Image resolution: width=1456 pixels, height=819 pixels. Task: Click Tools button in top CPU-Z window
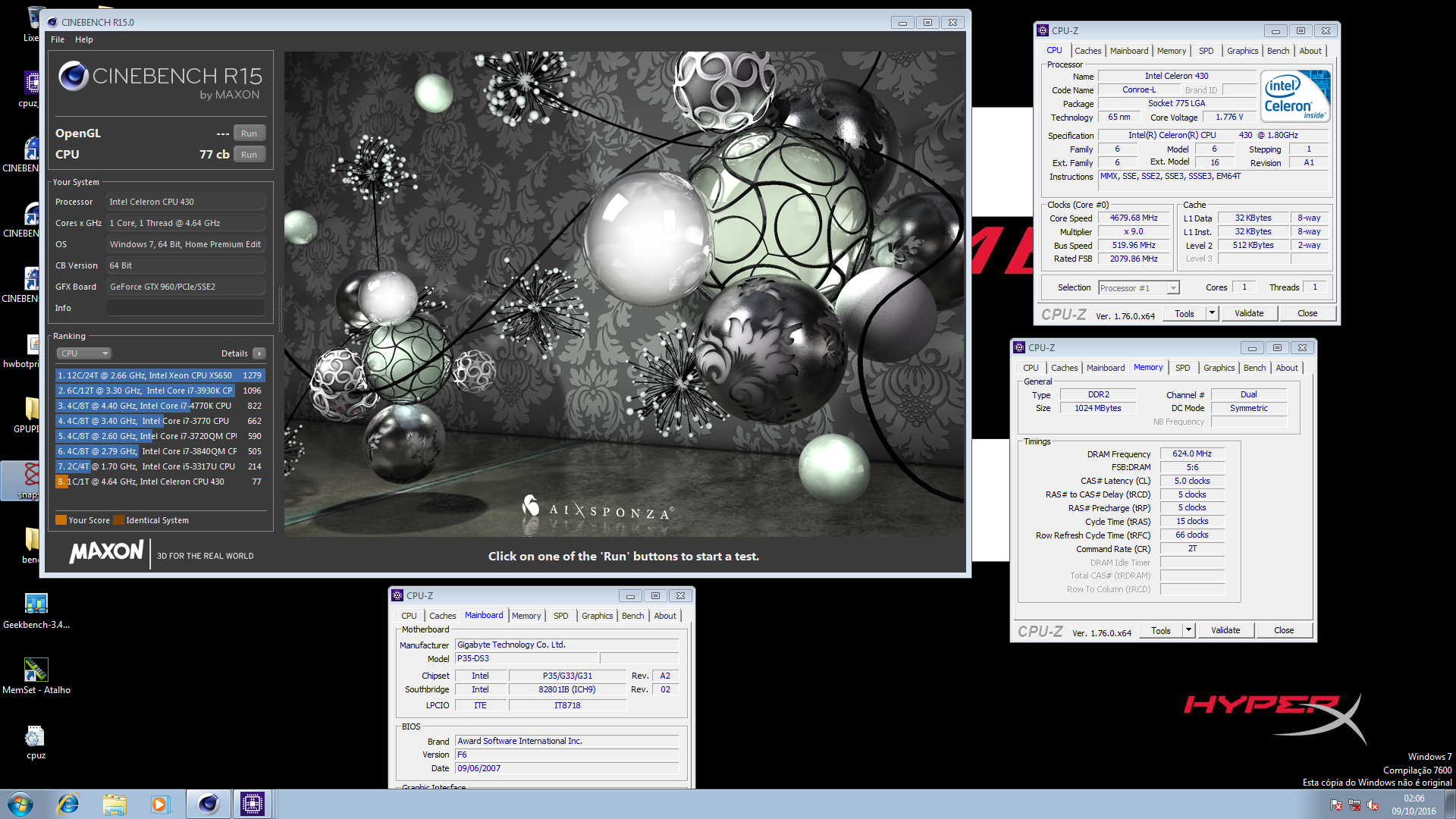tap(1184, 313)
